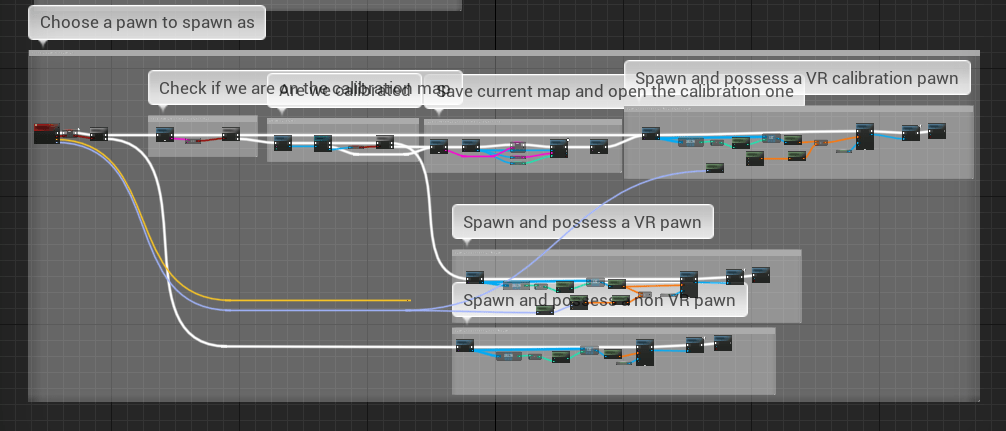Click tall spawn node in VR calibration pawn group
1006x431 pixels.
click(x=864, y=136)
